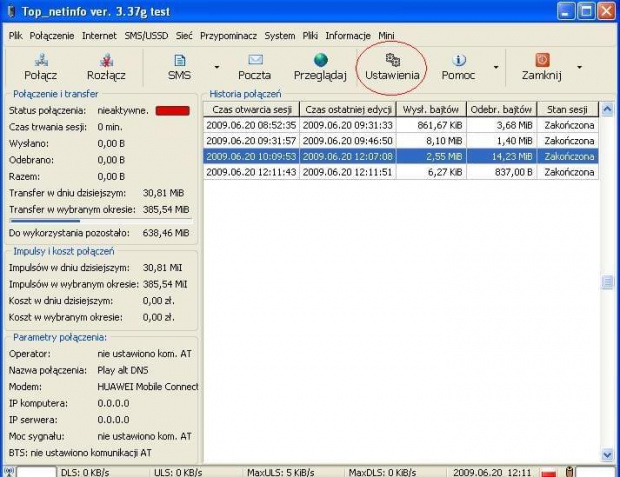Image resolution: width=620 pixels, height=477 pixels.
Task: Click the 30,81 MiI impulses today value
Action: tap(163, 268)
